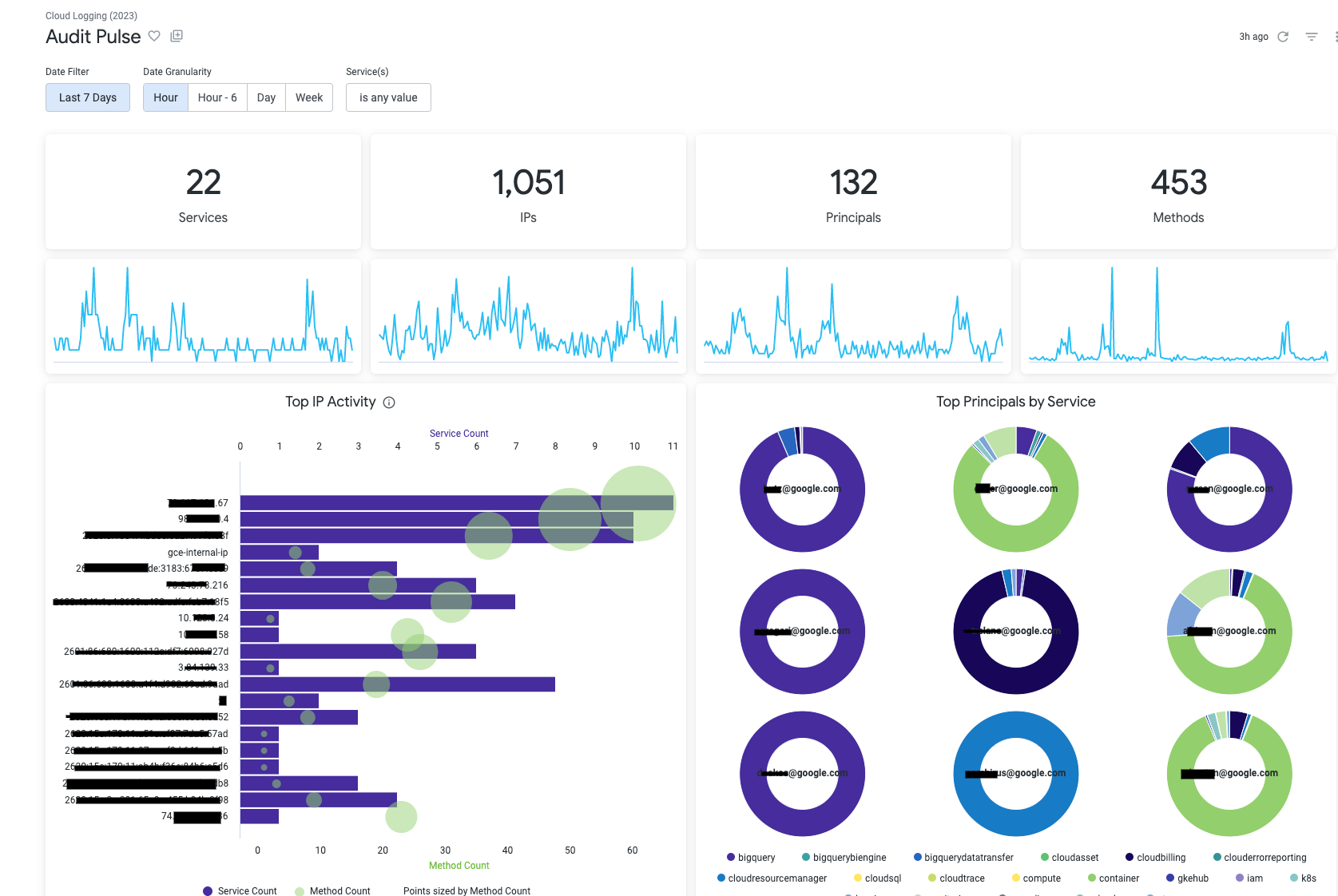Toggle k8s legend item
1338x896 pixels.
pyautogui.click(x=1303, y=878)
